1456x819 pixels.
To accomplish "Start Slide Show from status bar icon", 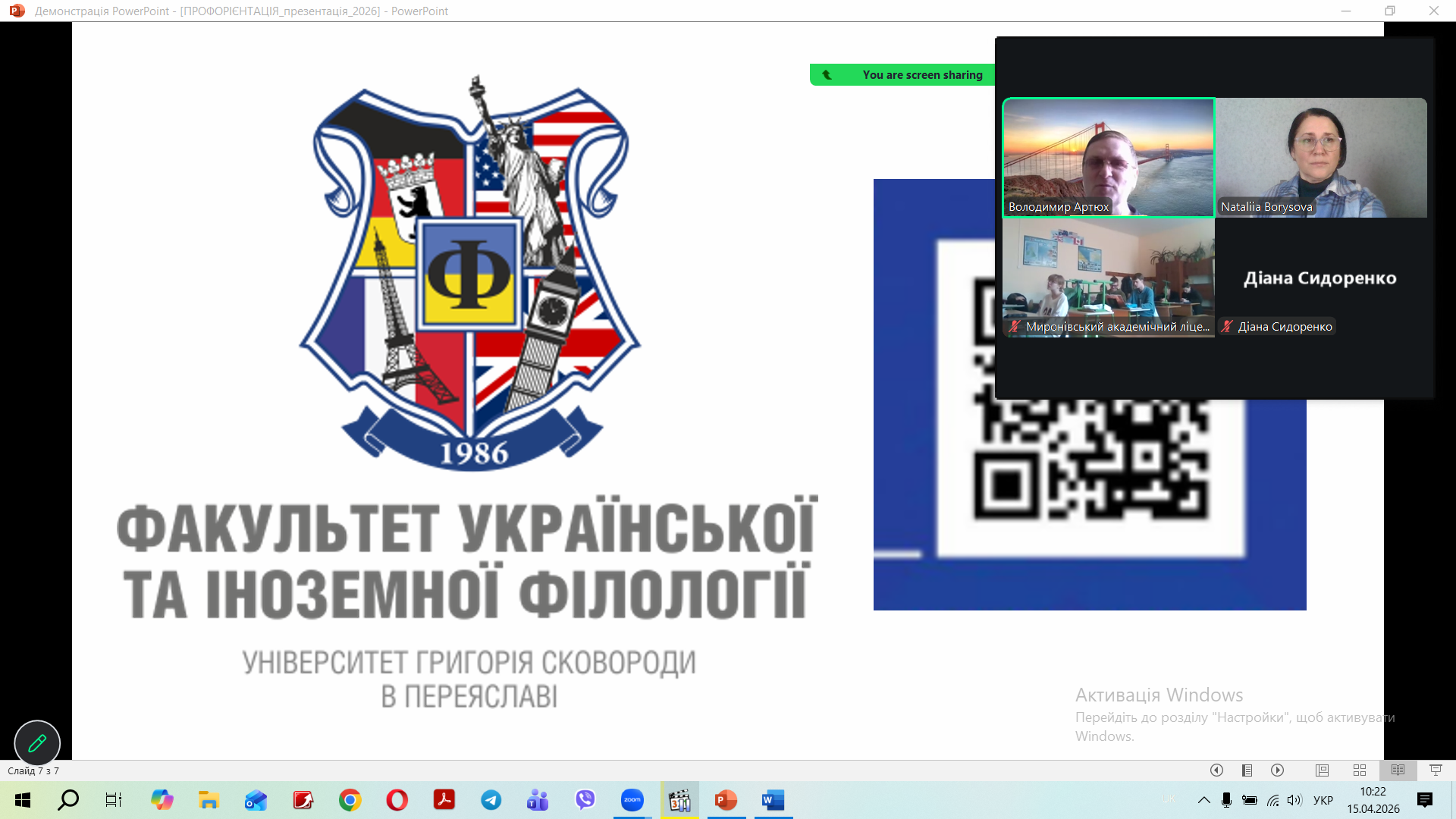I will (1436, 770).
